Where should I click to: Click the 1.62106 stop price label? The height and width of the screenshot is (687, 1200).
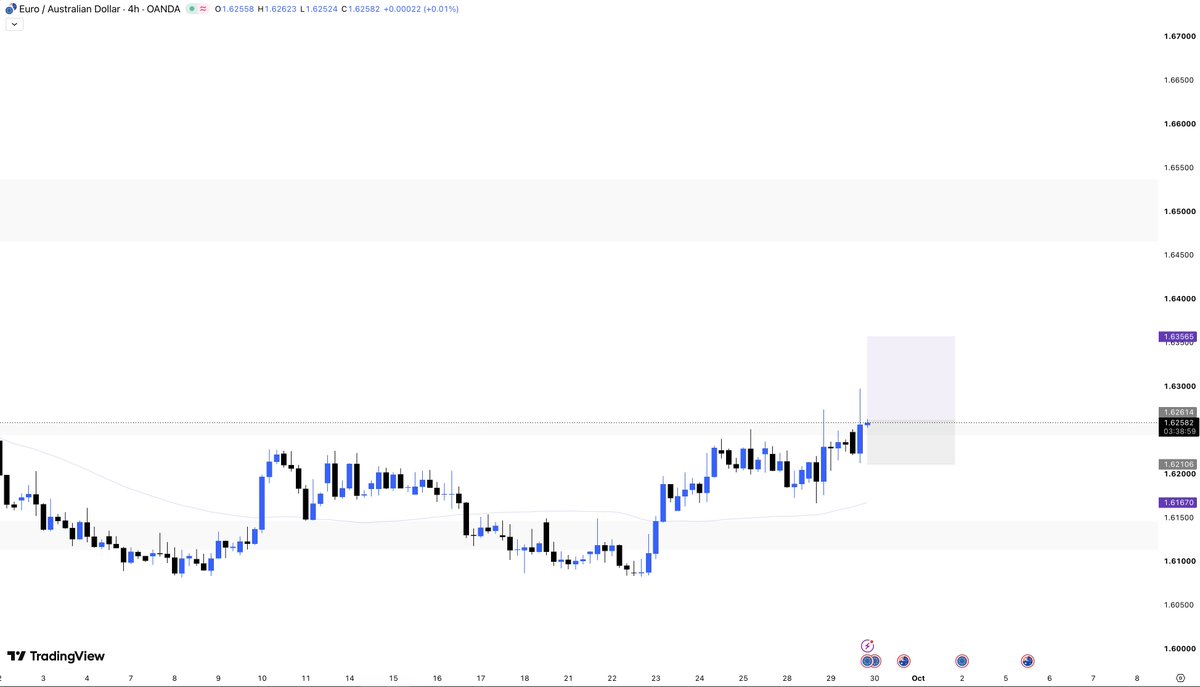[x=1177, y=464]
